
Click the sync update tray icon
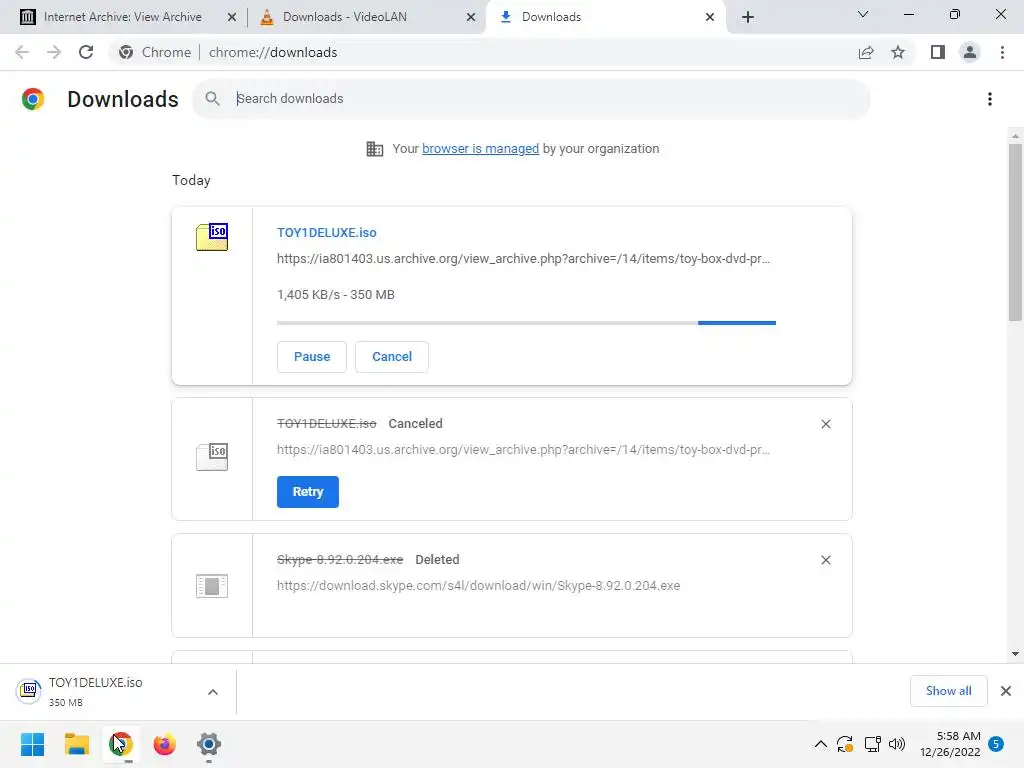pos(845,744)
